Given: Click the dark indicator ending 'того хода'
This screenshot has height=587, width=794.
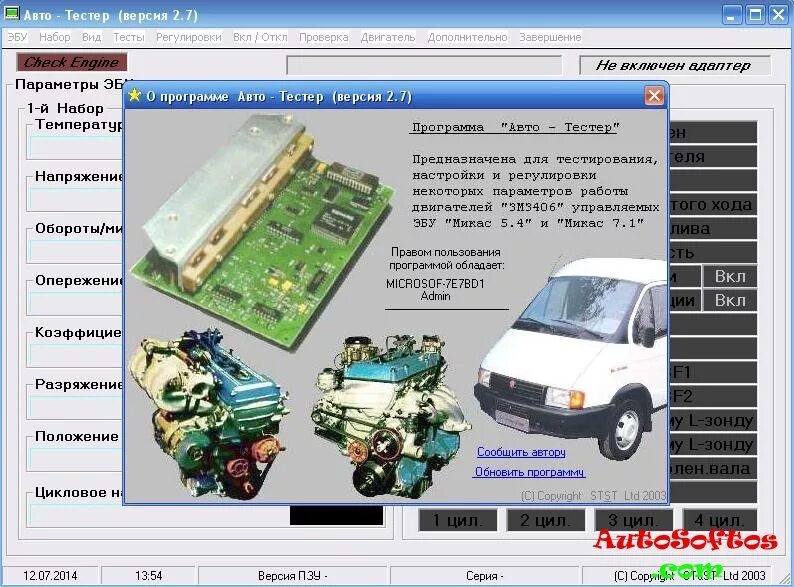Looking at the screenshot, I should tap(713, 205).
